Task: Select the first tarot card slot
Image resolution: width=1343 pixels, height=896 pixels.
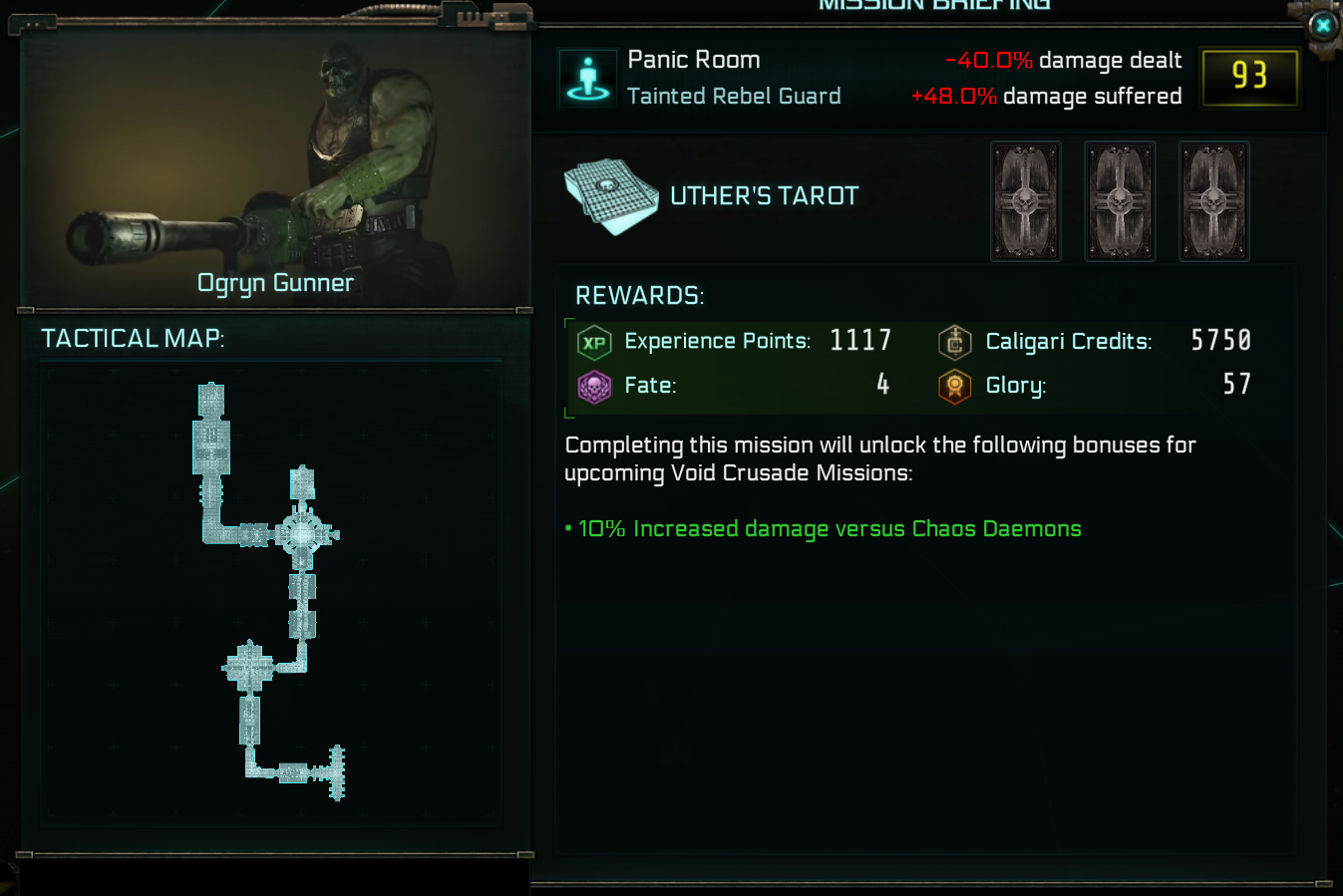Action: click(x=1025, y=201)
